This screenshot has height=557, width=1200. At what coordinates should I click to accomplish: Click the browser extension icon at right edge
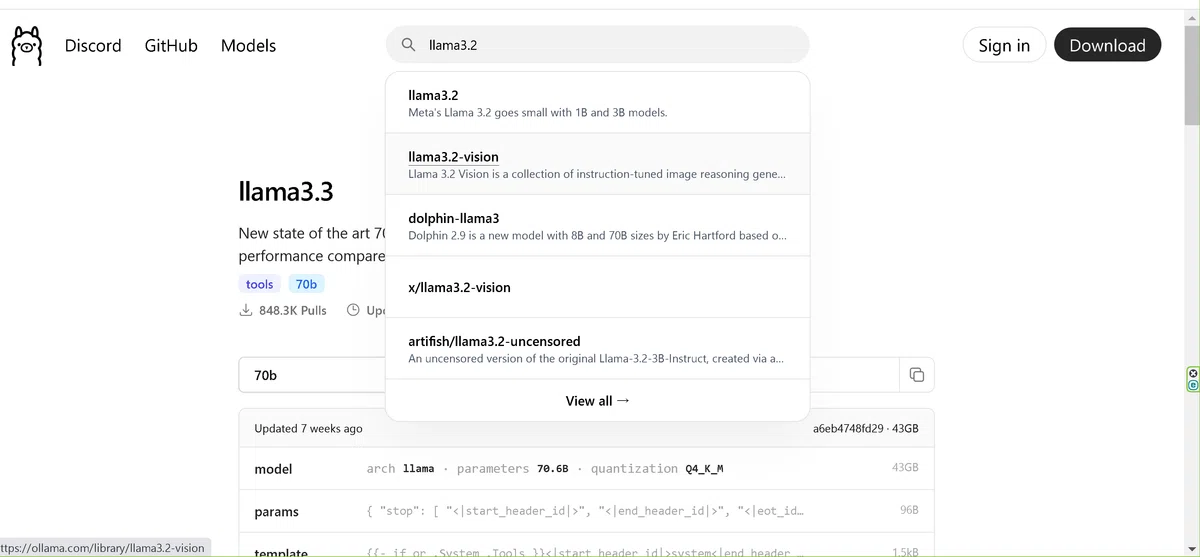(x=1192, y=378)
